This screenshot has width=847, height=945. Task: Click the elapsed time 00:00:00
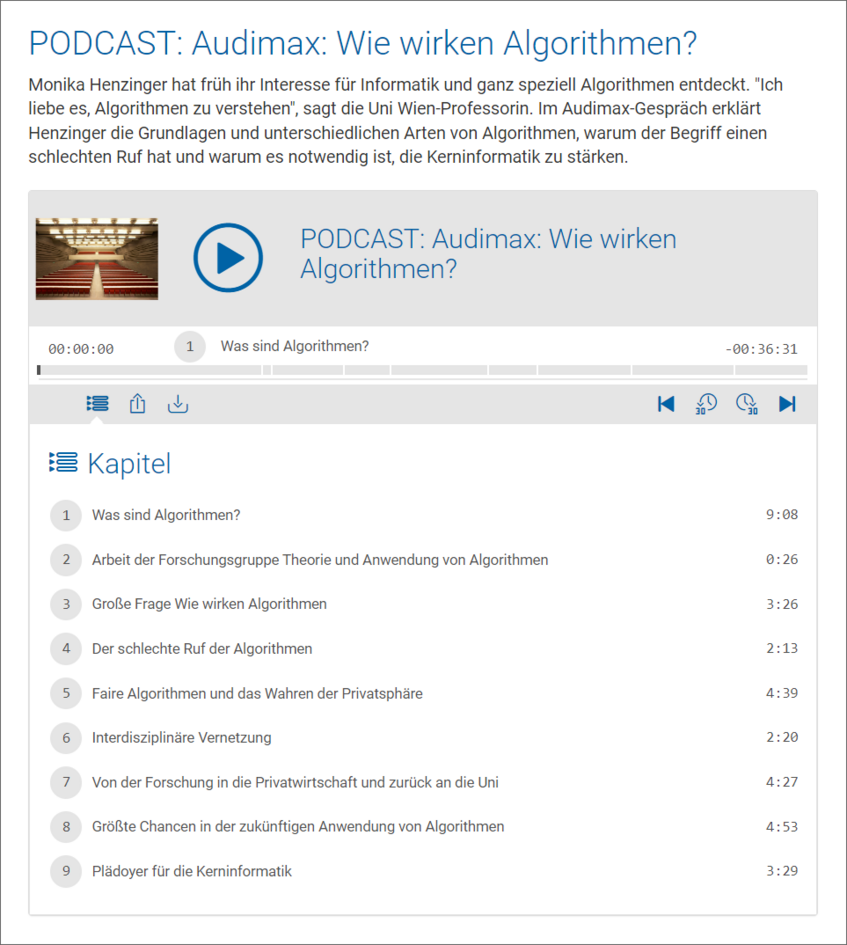pos(81,349)
